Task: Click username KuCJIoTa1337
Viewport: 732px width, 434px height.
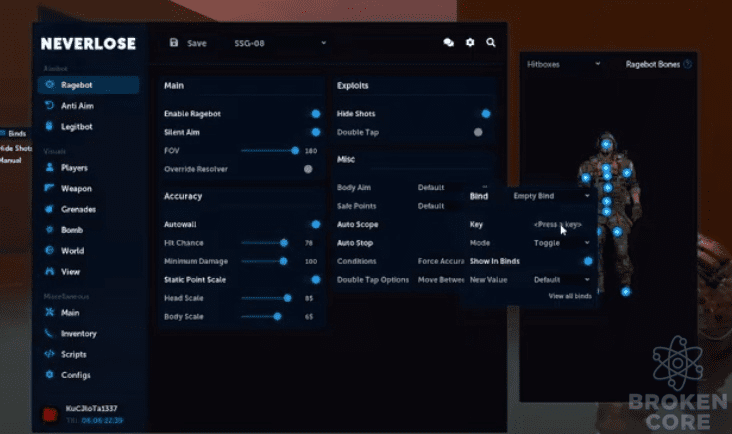Action: [92, 408]
